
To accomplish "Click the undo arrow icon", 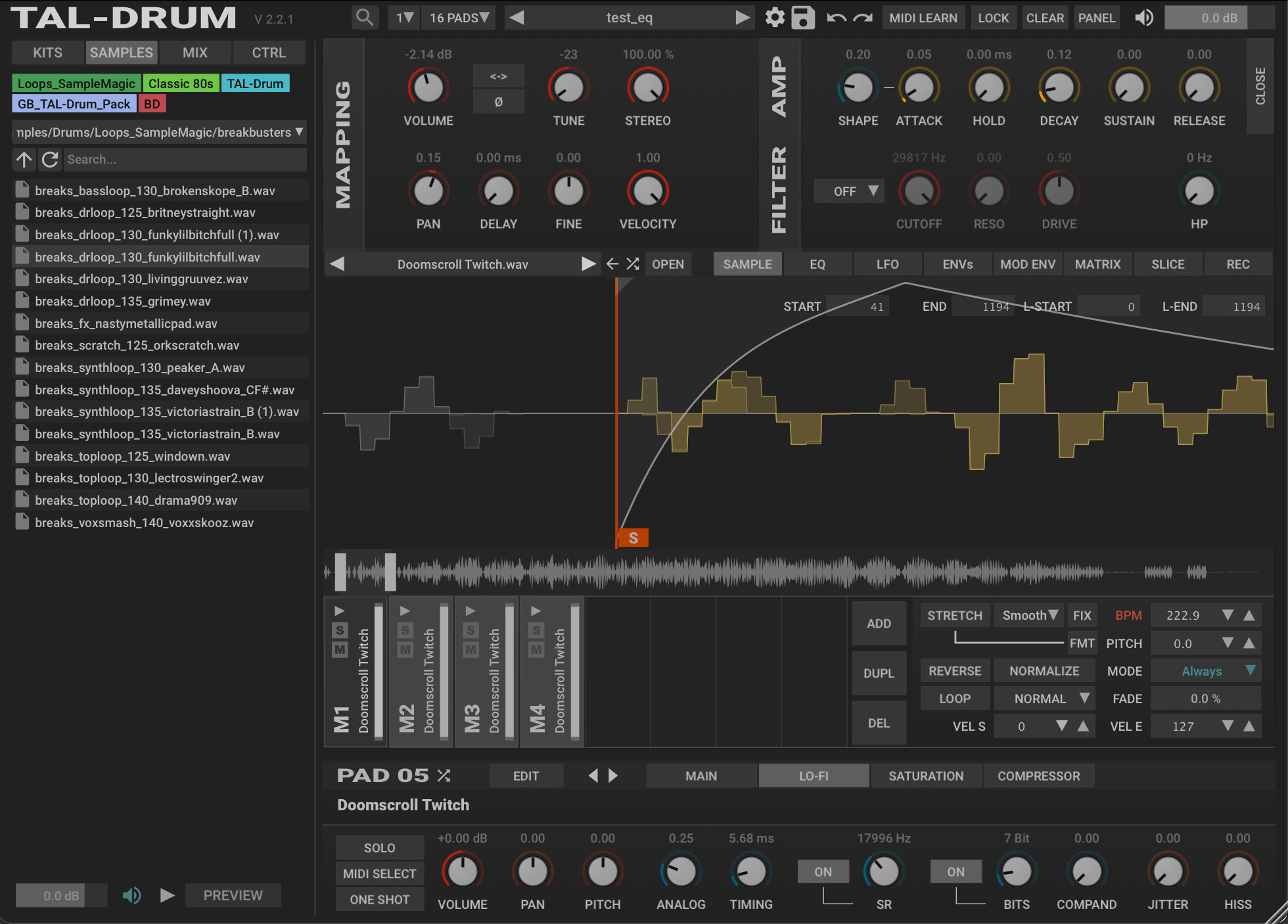I will point(836,18).
